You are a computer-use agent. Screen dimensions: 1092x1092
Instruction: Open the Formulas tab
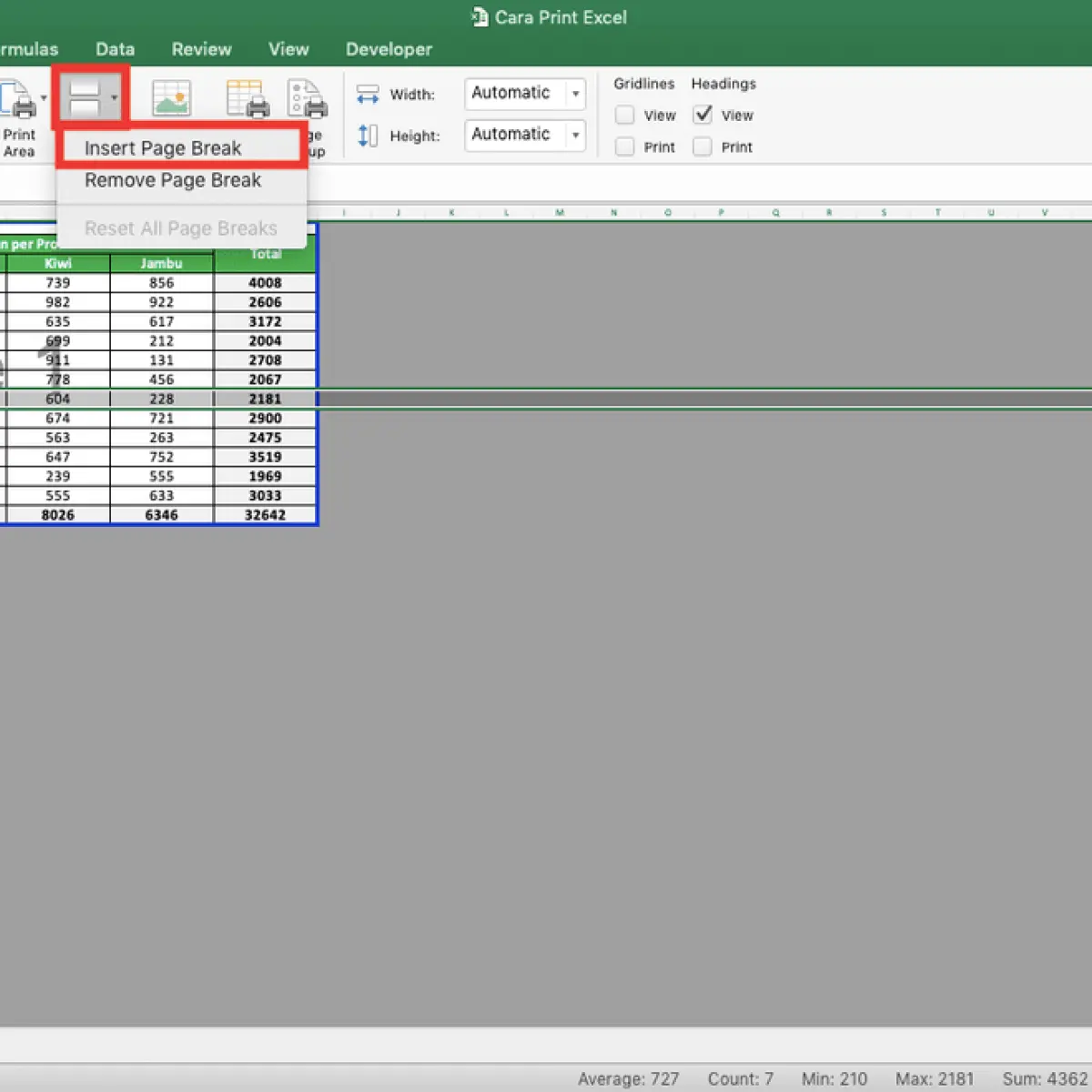[x=27, y=49]
